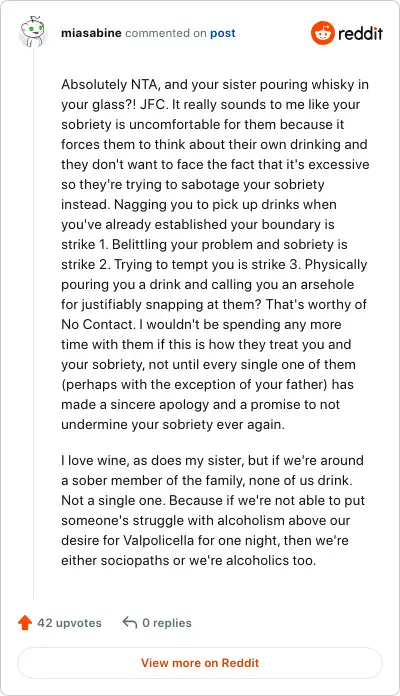Click the orange upvote arrow icon
Viewport: 400px width, 696px height.
click(x=25, y=623)
